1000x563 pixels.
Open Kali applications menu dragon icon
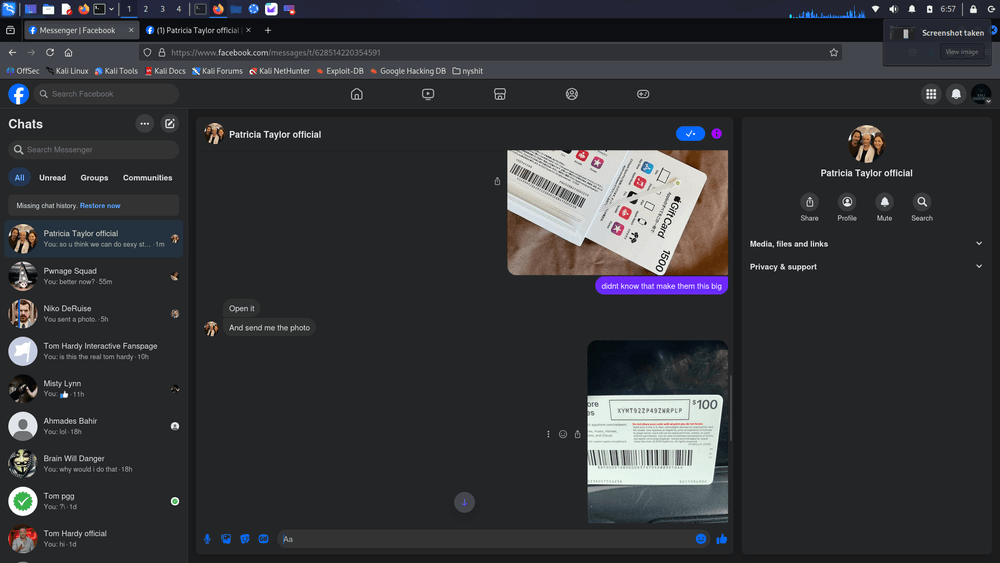[x=9, y=9]
